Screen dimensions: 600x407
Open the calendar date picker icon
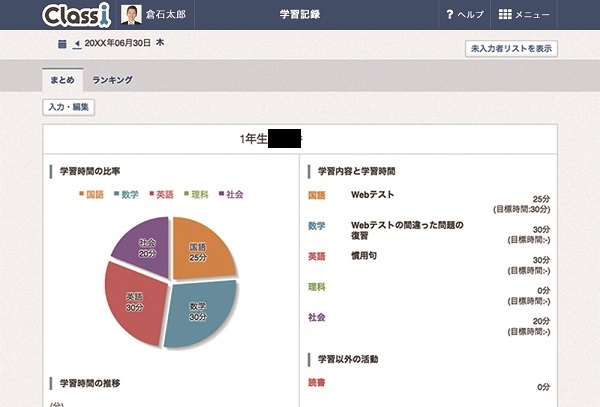pos(62,45)
